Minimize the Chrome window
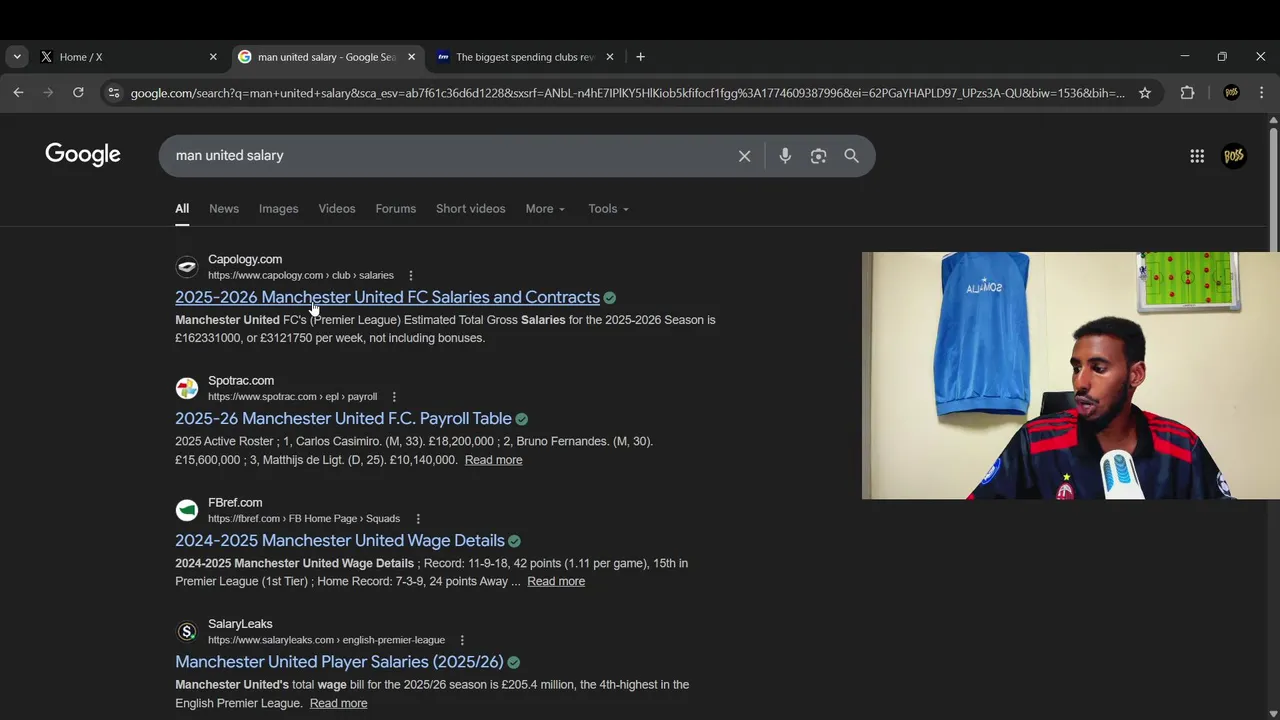The image size is (1280, 720). (x=1185, y=57)
